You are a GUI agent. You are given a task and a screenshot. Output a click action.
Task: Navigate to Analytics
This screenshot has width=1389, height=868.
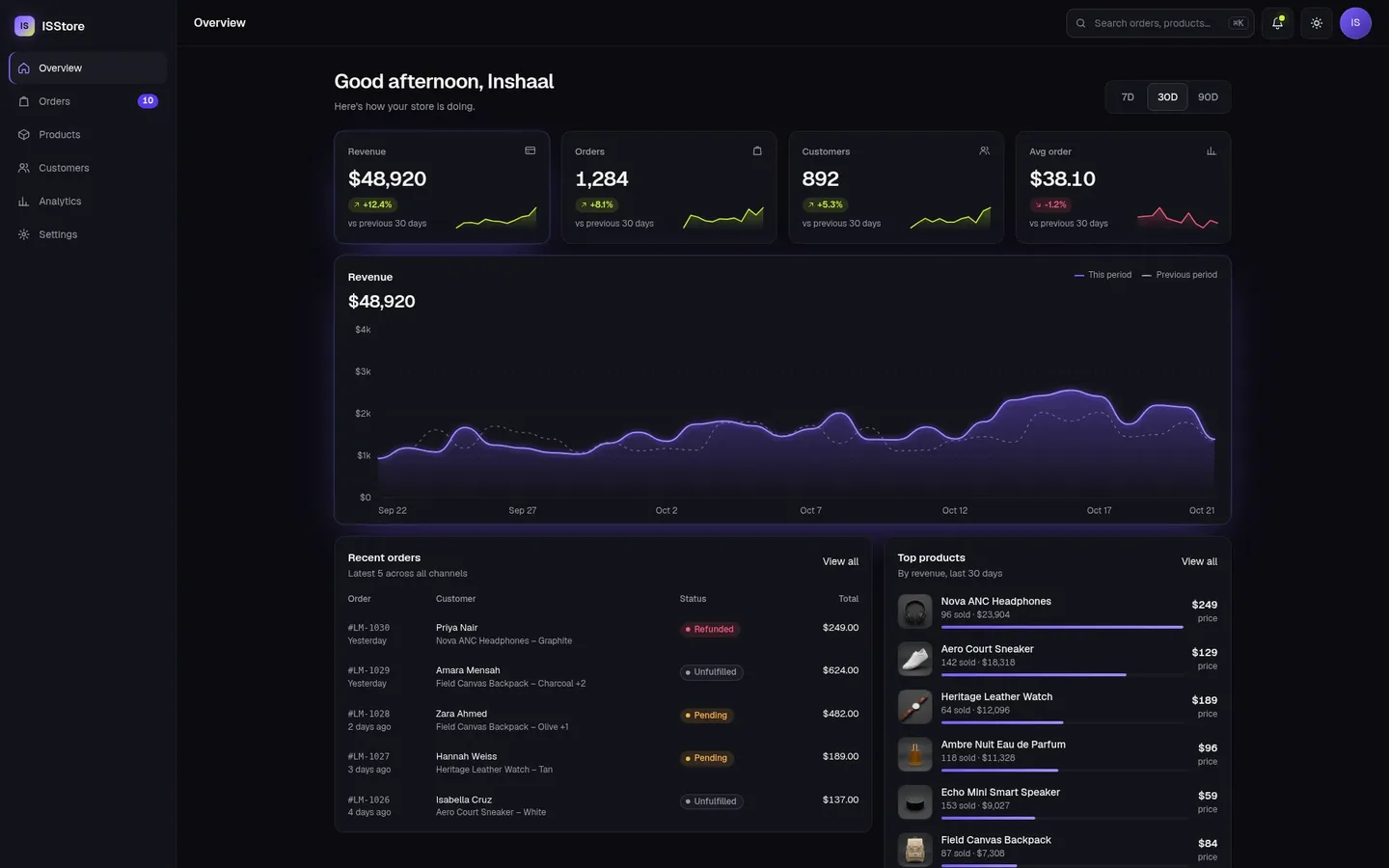pos(88,202)
